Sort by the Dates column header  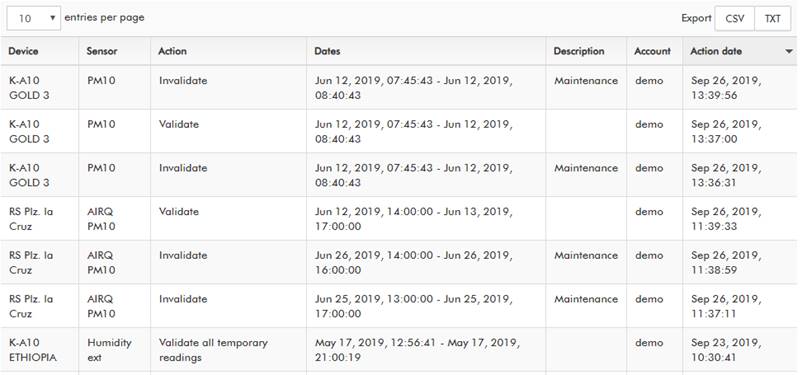tap(327, 51)
